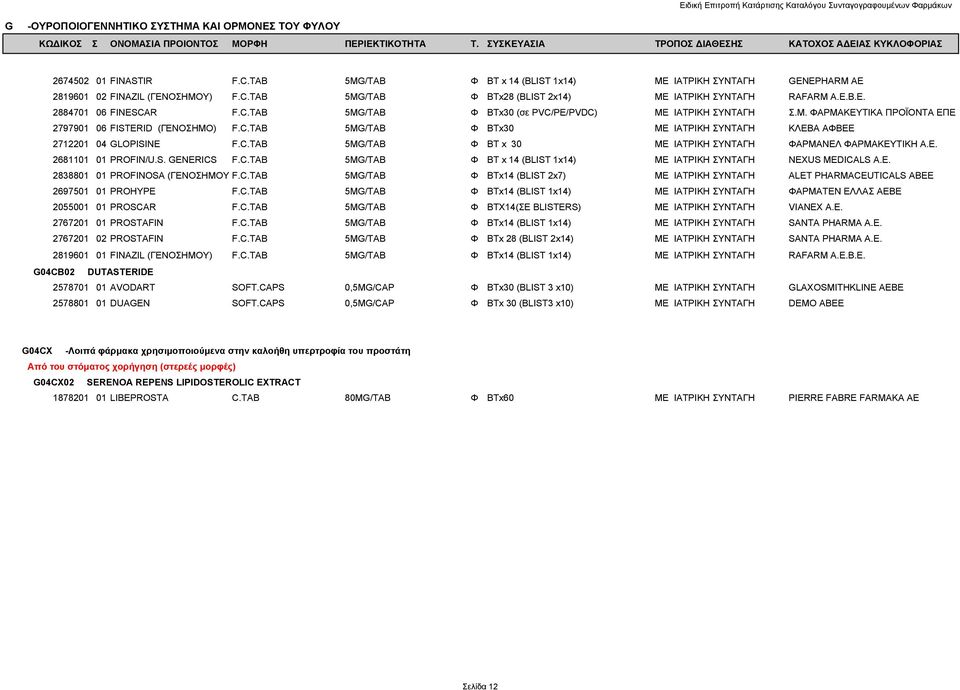Select the FINASTIR product name

click(131, 81)
